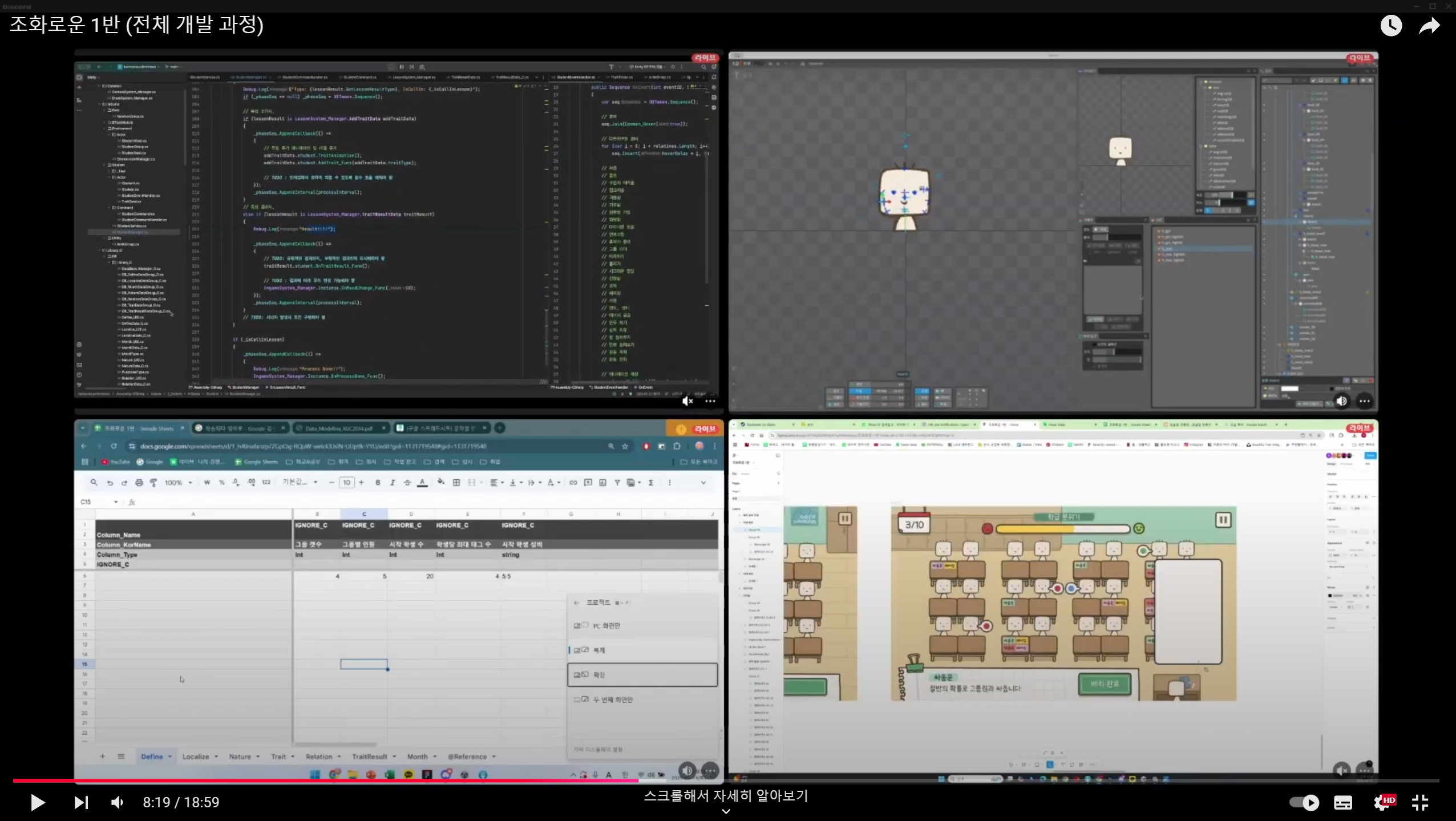Toggle italic formatting
Image resolution: width=1456 pixels, height=821 pixels.
click(x=393, y=483)
